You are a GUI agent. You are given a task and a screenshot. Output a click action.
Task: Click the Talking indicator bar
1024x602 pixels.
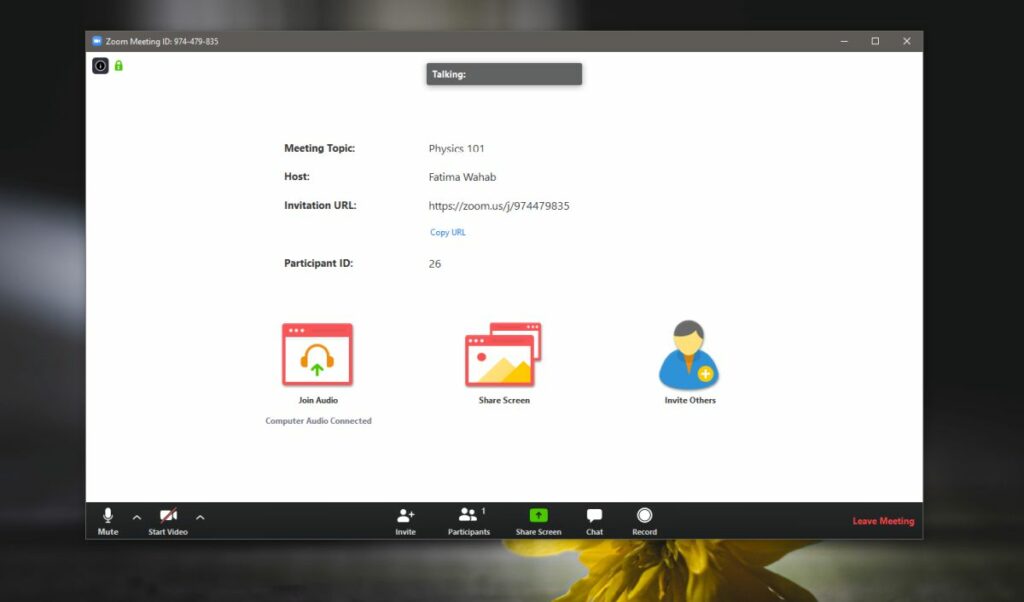tap(503, 73)
